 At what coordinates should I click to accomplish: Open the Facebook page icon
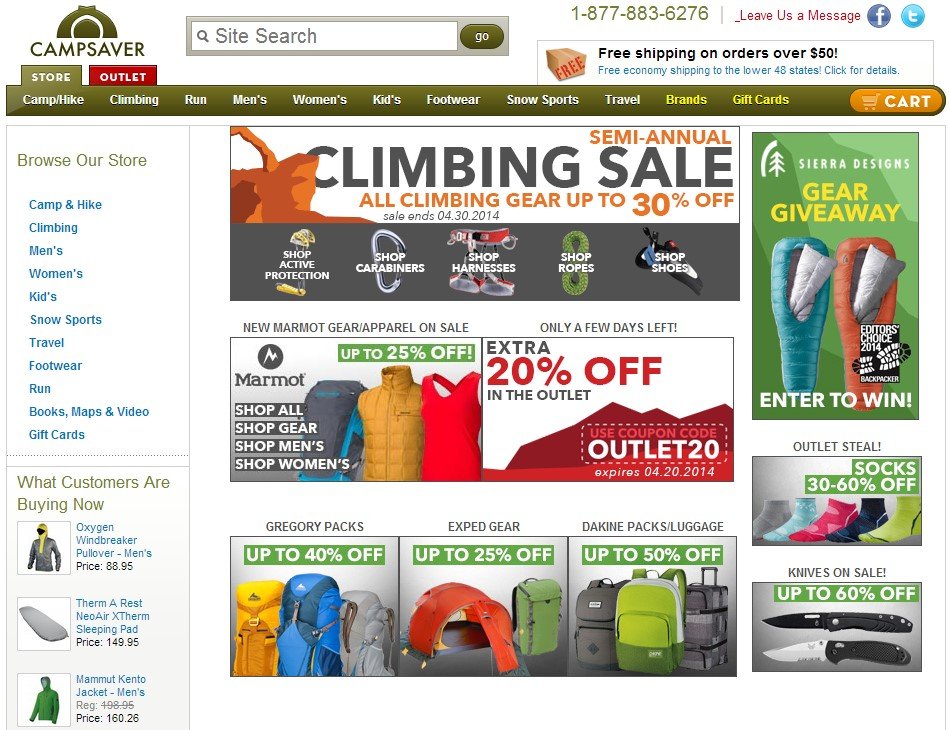pyautogui.click(x=879, y=16)
